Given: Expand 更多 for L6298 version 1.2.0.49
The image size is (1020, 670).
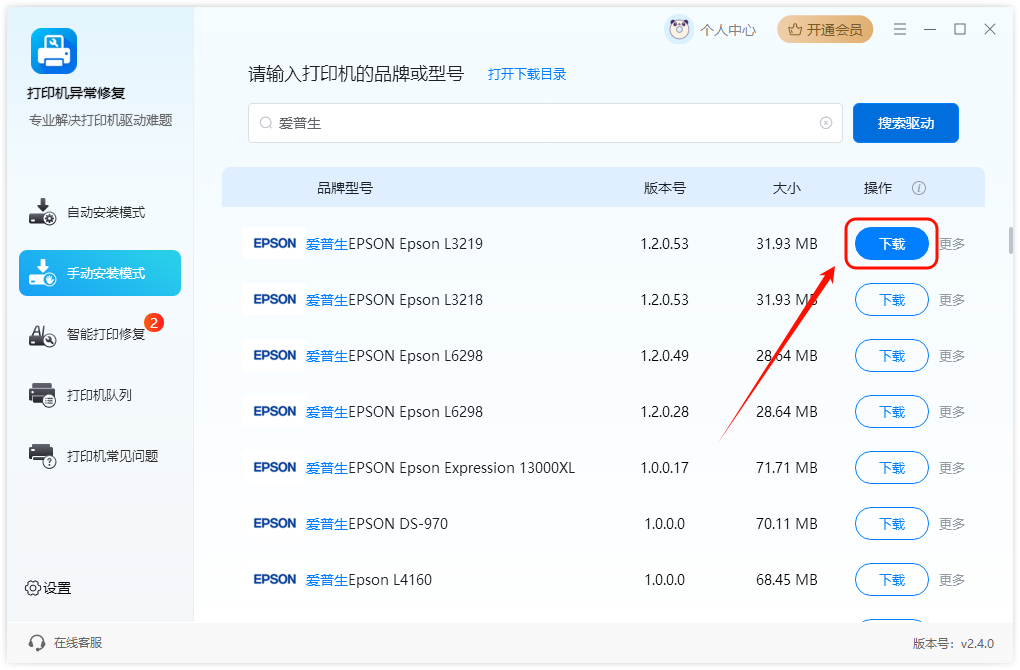Looking at the screenshot, I should tap(952, 356).
